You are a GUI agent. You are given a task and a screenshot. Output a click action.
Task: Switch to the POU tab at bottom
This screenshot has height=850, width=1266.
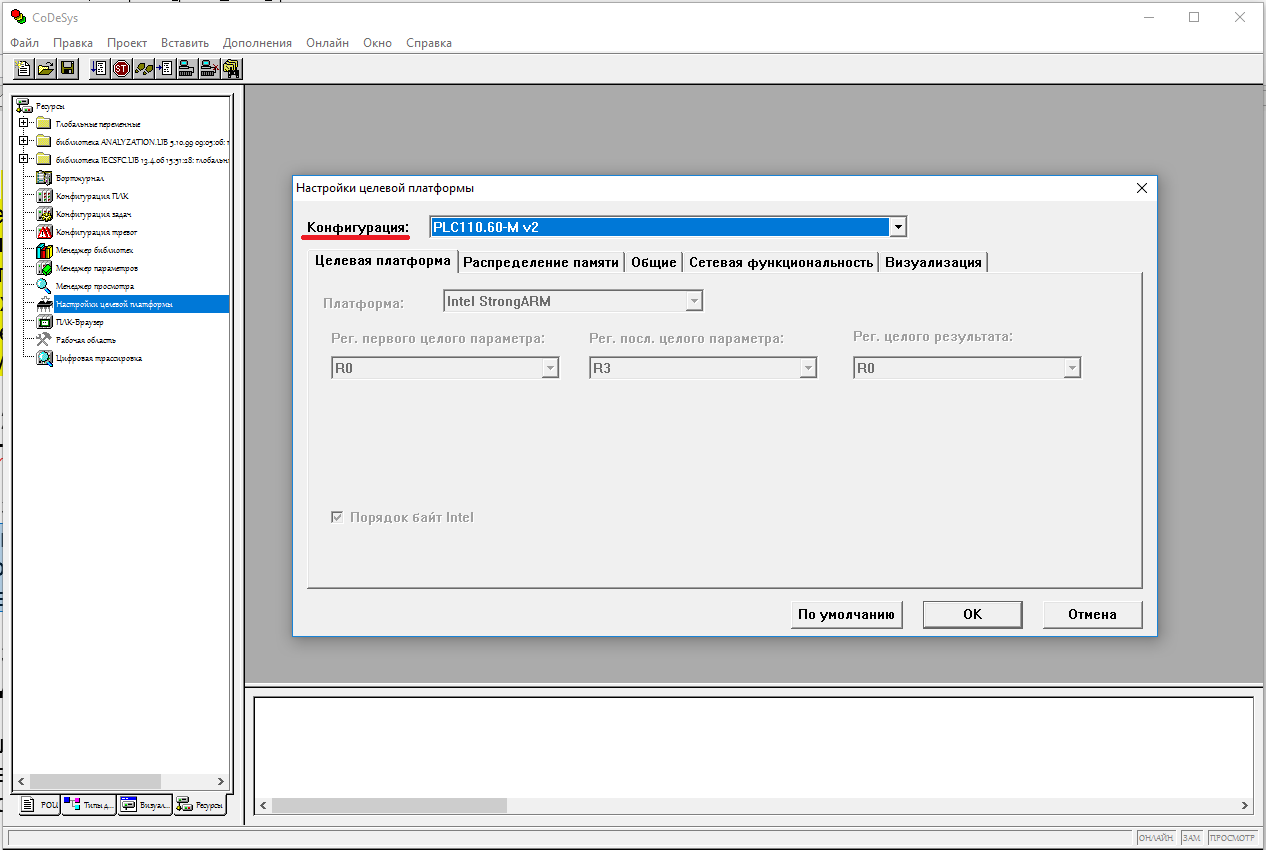(40, 805)
